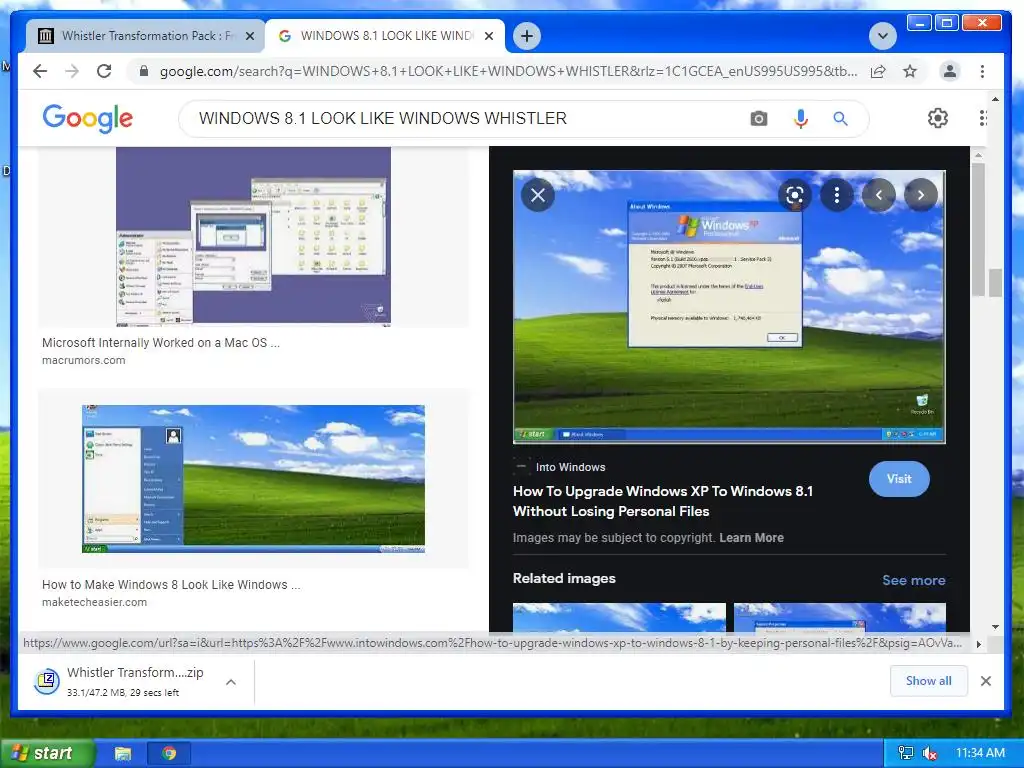Click the page scrollbar down arrow
Image resolution: width=1024 pixels, height=768 pixels.
coord(995,627)
